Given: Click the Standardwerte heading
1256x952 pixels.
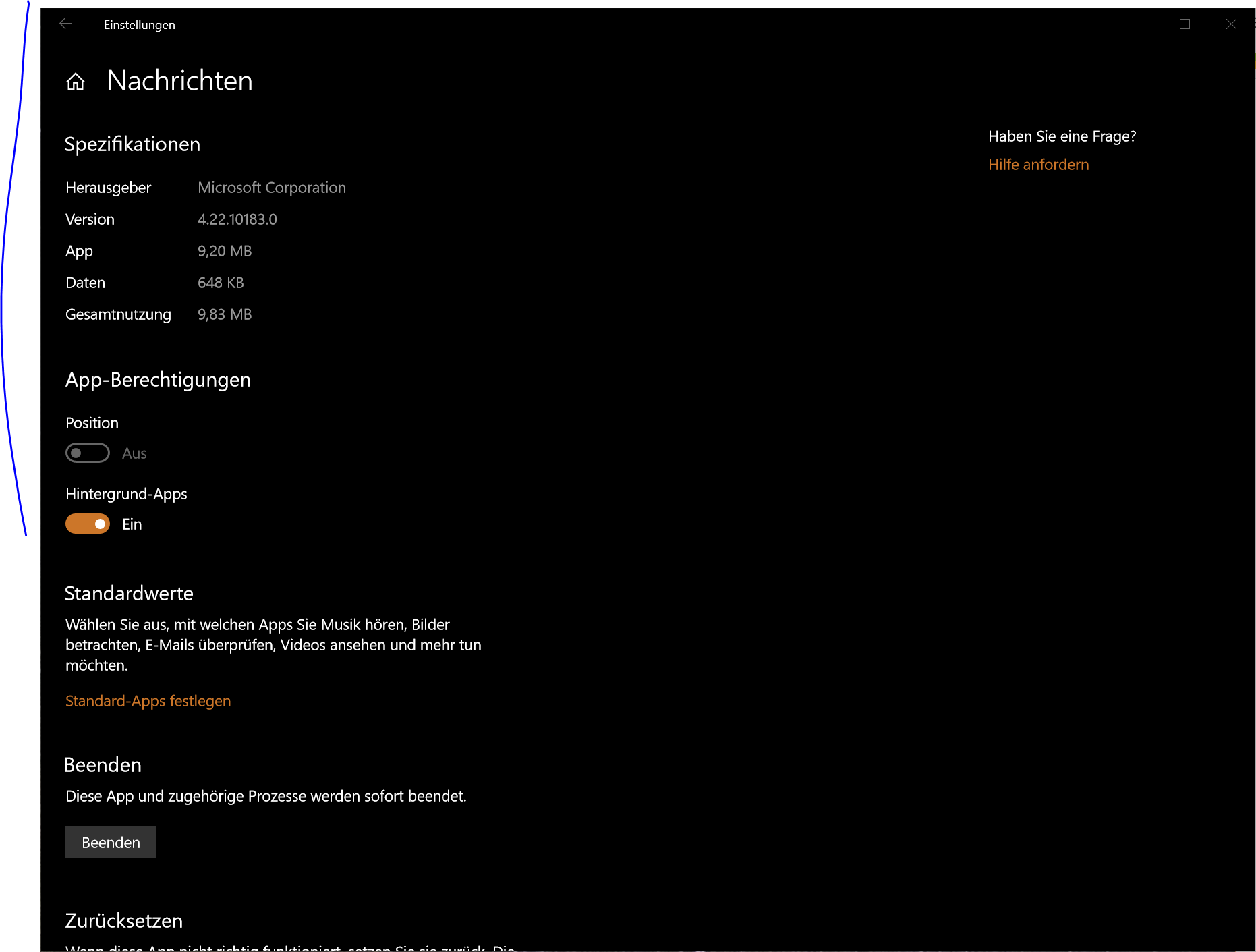Looking at the screenshot, I should (x=129, y=594).
